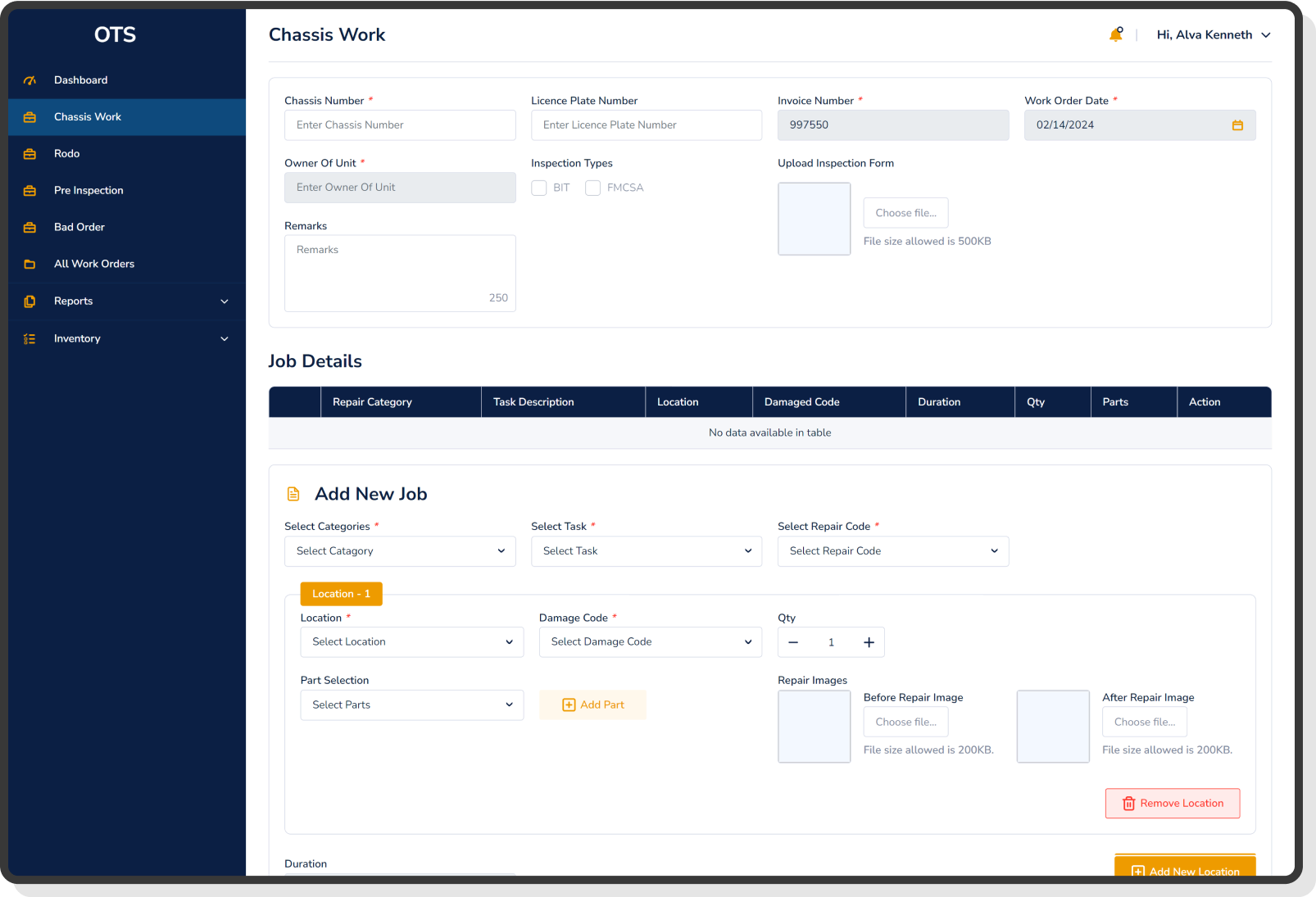Open the Hi, Alva Kenneth account menu
Screen dimensions: 1316x897
(x=1214, y=34)
